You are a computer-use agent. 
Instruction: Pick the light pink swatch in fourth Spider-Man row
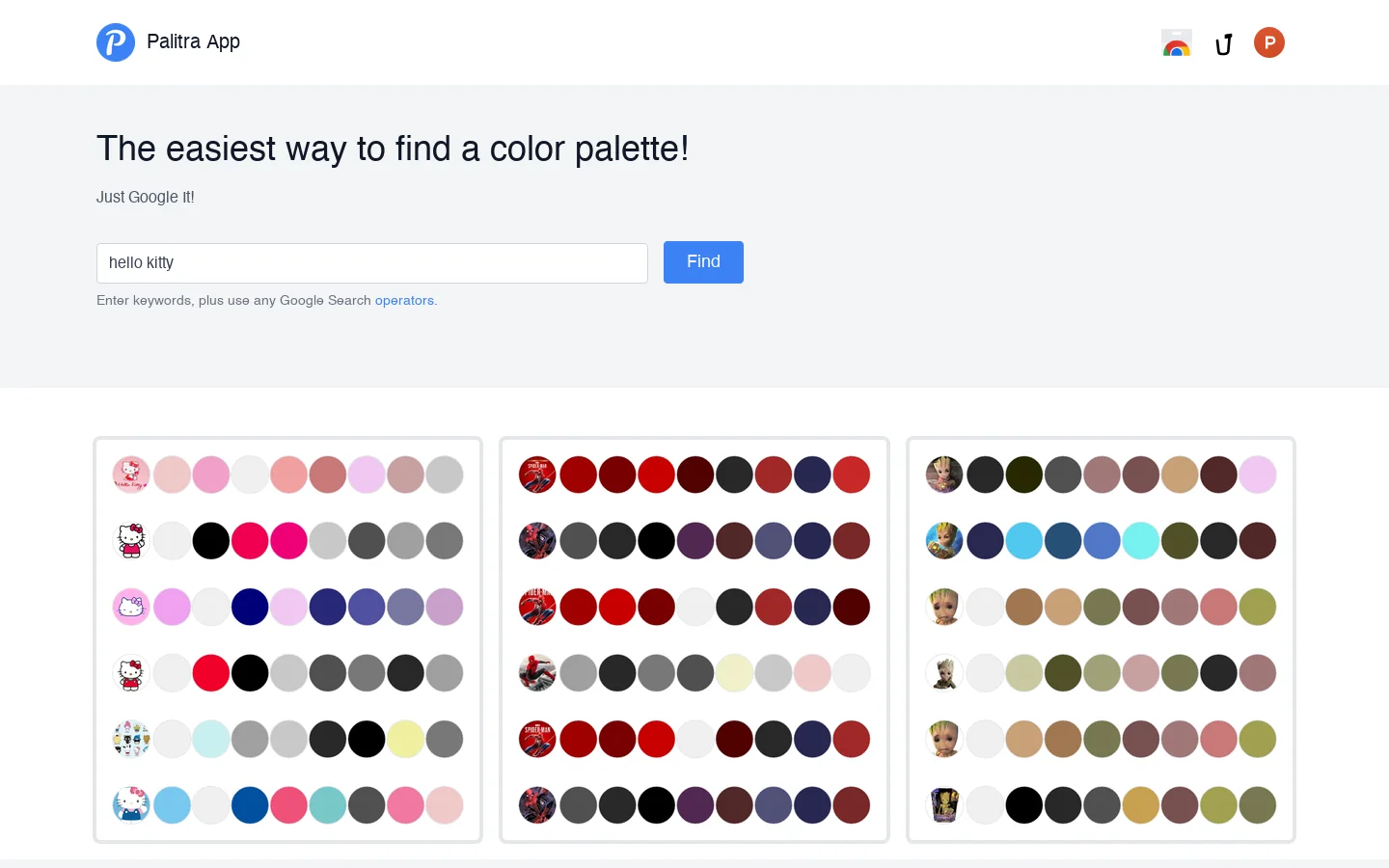(812, 673)
